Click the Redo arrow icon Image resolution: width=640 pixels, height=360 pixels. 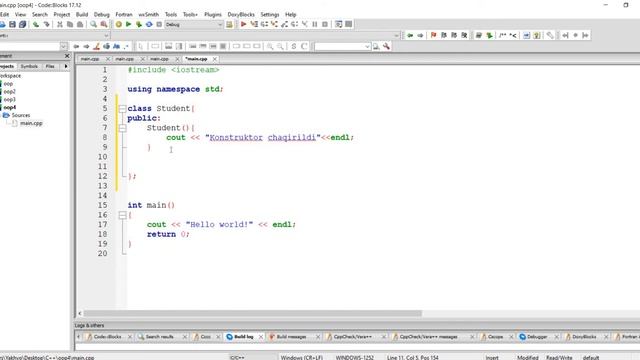46,24
